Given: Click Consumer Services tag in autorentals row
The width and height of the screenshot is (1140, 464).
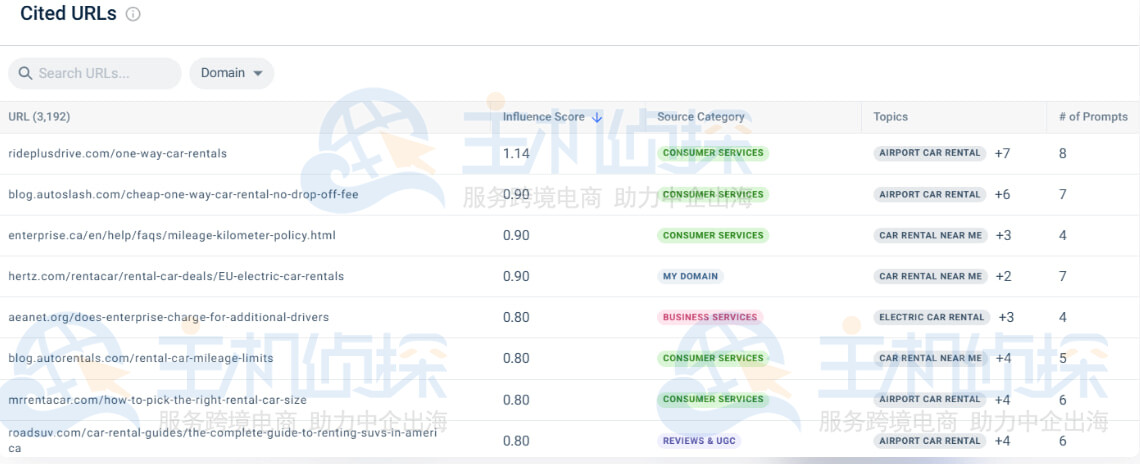Looking at the screenshot, I should (x=712, y=358).
